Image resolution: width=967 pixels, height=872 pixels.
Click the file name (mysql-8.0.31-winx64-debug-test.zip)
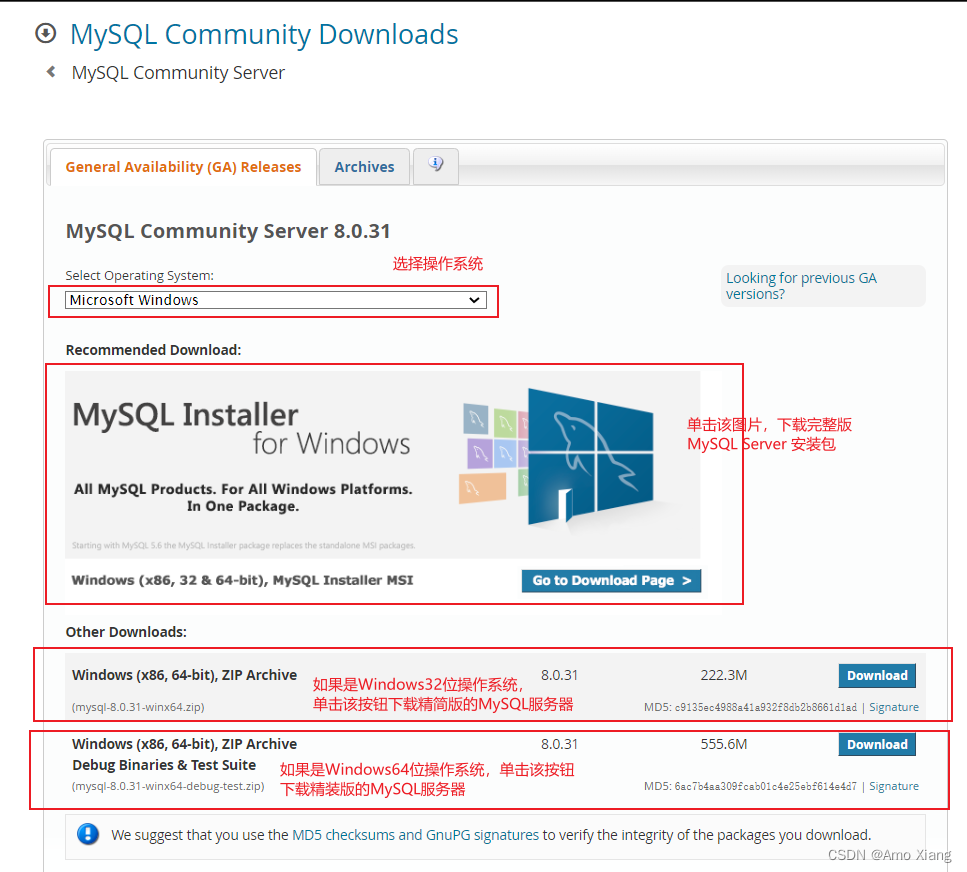coord(168,786)
